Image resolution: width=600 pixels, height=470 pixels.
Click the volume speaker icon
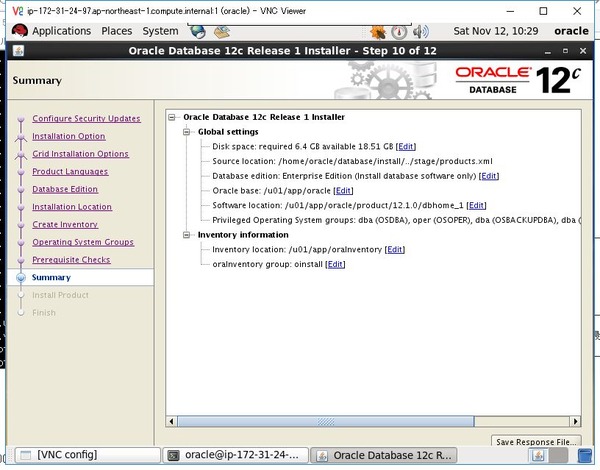tap(421, 32)
